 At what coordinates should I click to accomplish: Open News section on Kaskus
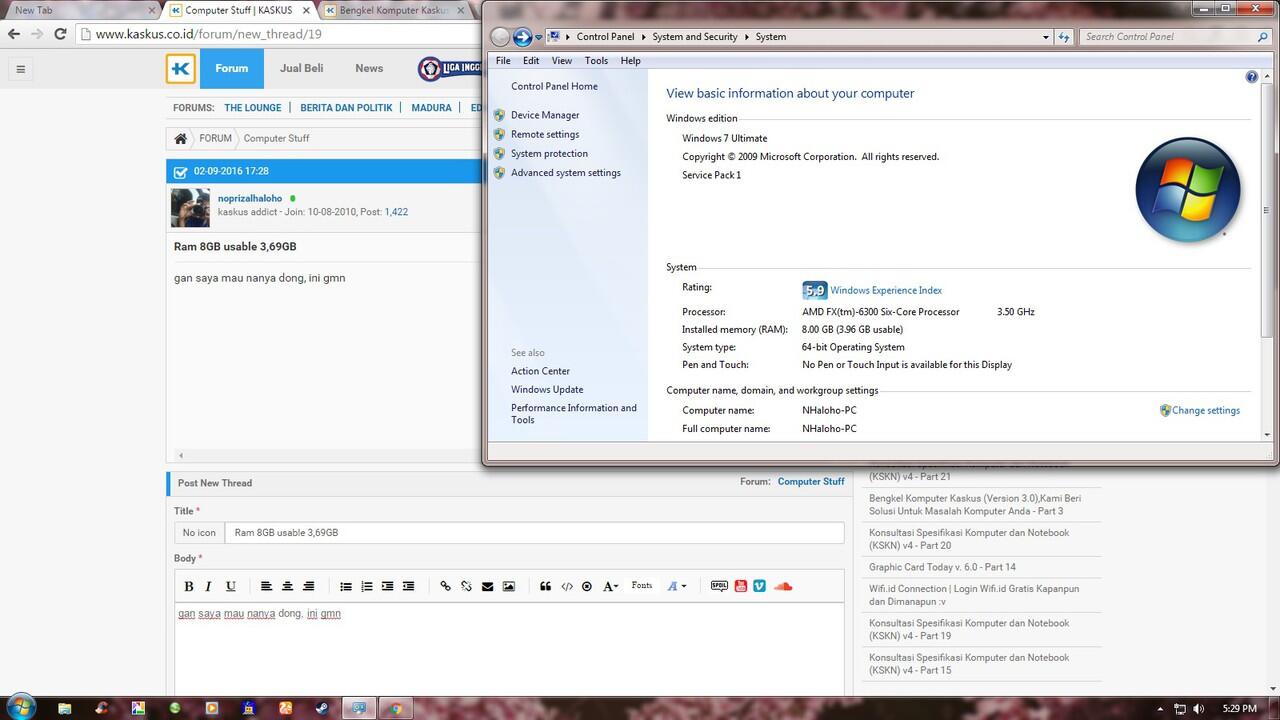369,69
